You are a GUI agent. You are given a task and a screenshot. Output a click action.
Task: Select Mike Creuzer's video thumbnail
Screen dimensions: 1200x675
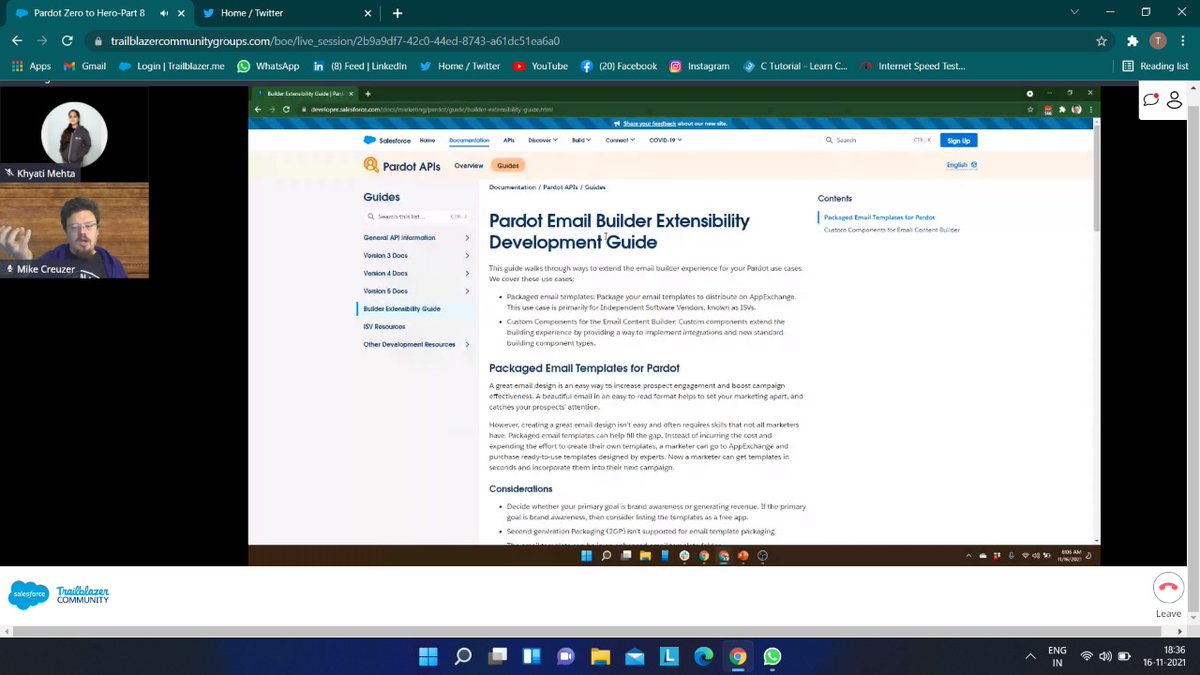click(x=74, y=229)
